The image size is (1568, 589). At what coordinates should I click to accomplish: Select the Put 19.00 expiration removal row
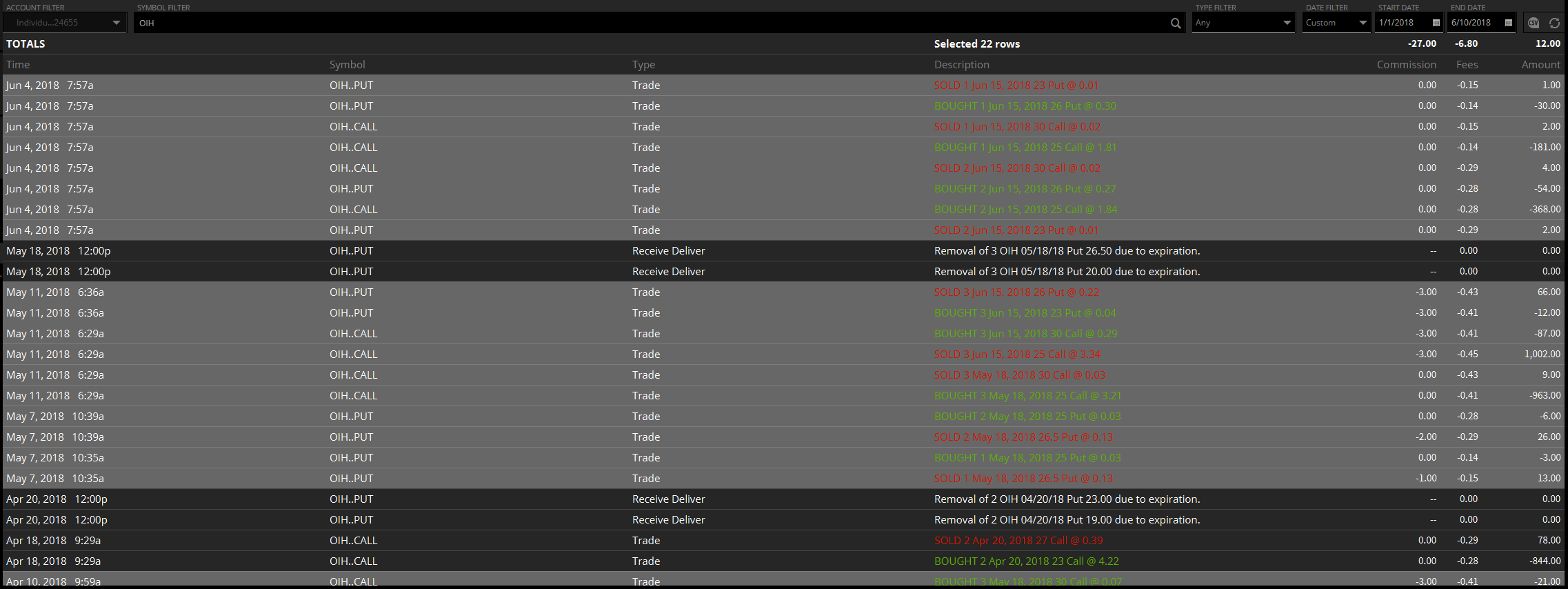1066,520
